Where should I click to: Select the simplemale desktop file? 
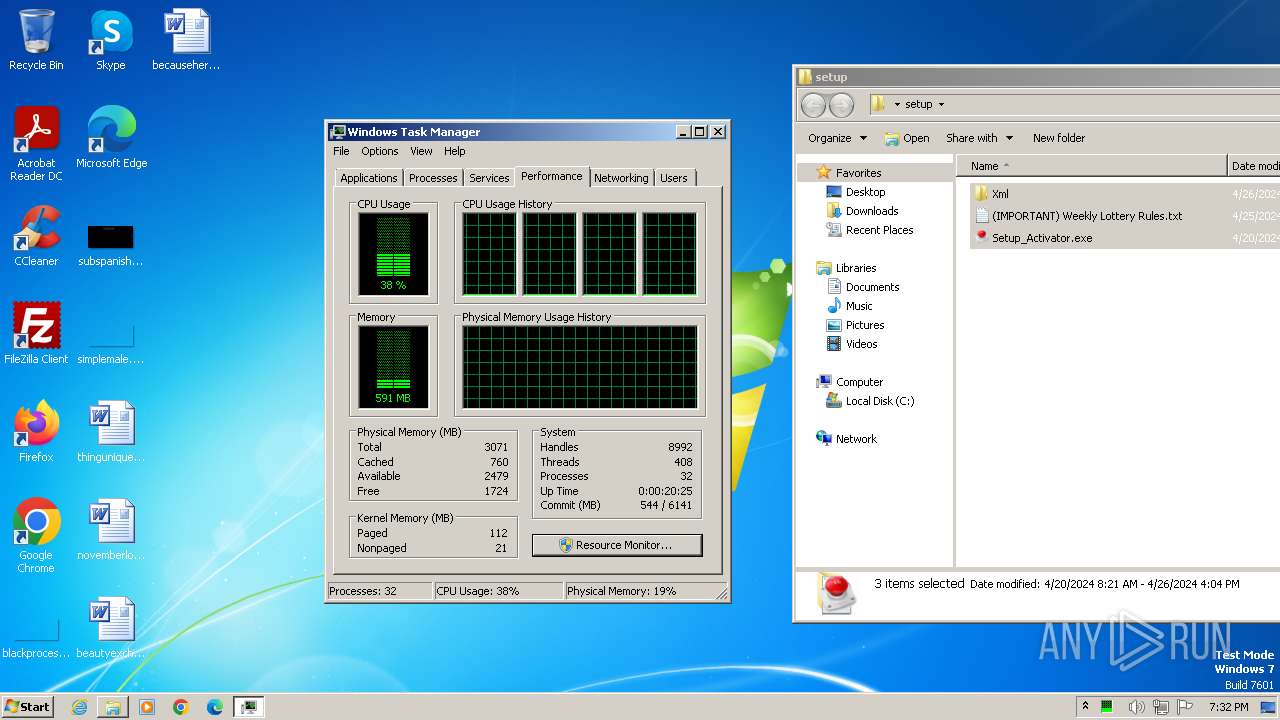110,343
